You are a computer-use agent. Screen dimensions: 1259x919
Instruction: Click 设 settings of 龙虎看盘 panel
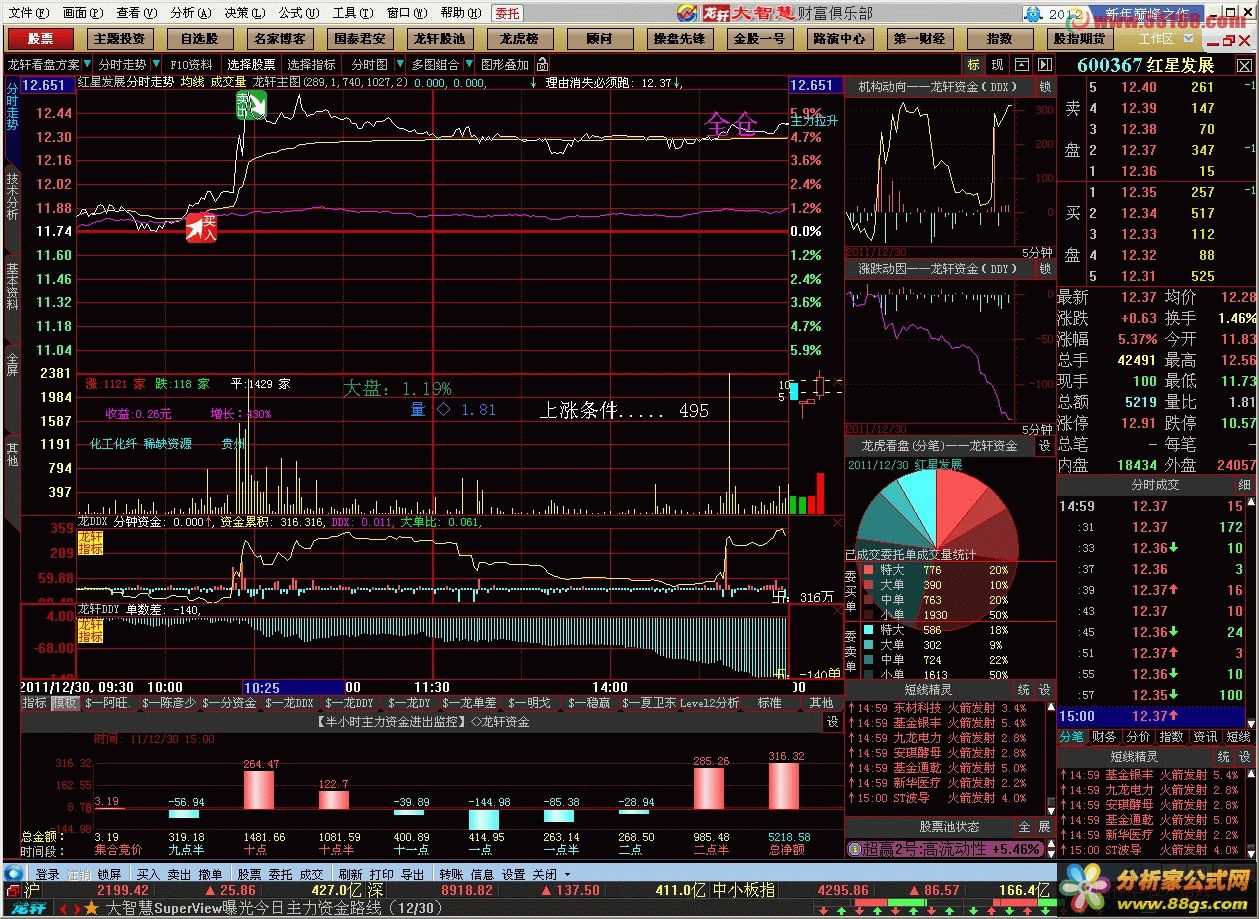pos(1045,446)
